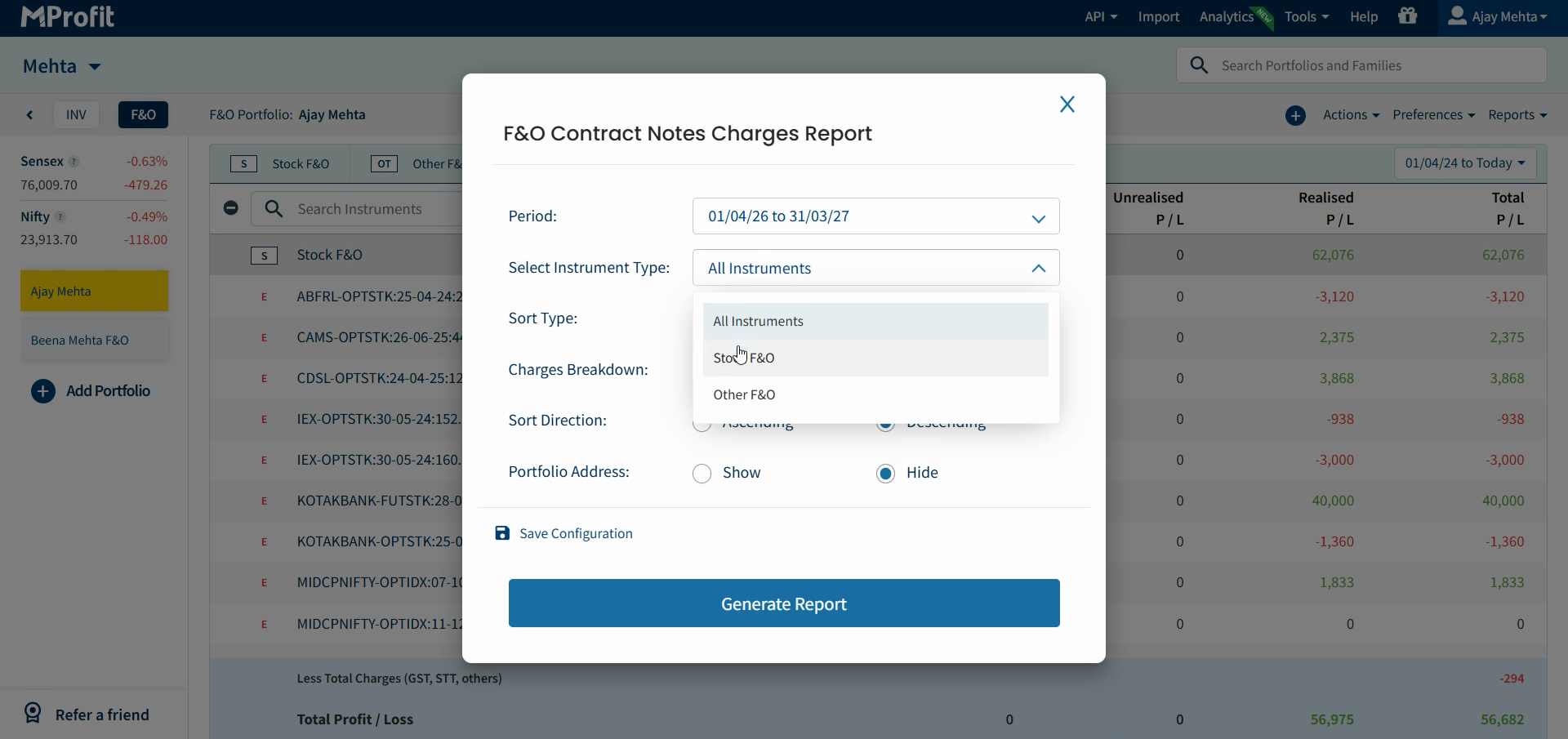Click the gift box icon in top bar
The width and height of the screenshot is (1568, 739).
(1407, 16)
